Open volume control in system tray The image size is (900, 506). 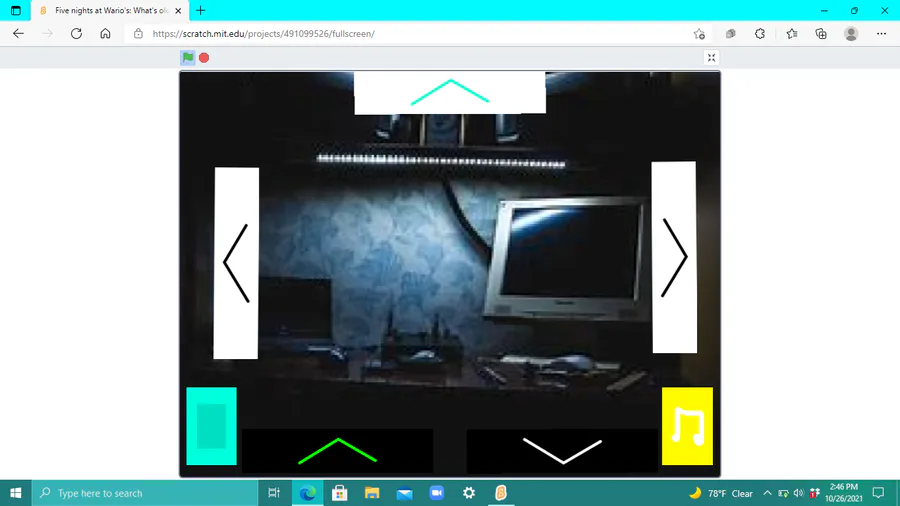798,493
